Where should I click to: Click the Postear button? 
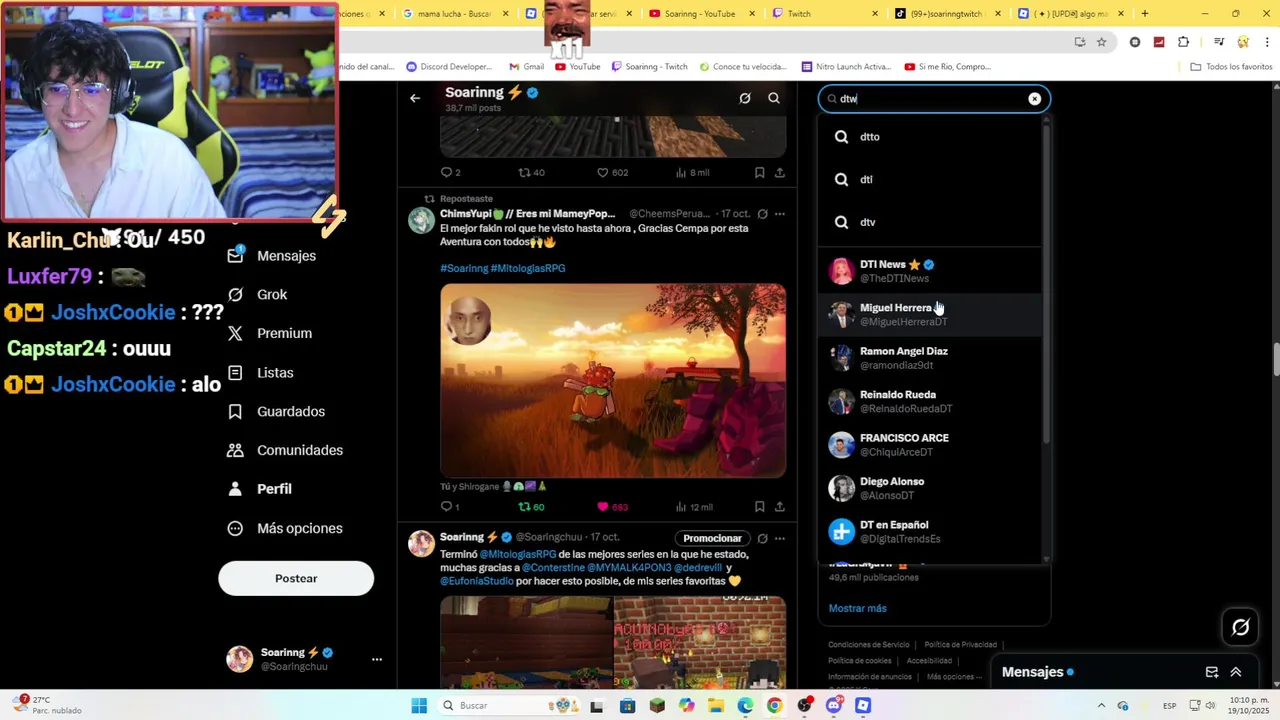(296, 578)
